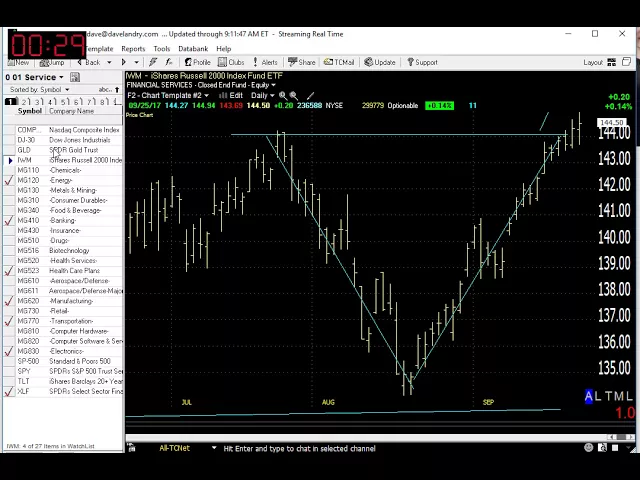Uncheck the flag for MG410 Banking
The width and height of the screenshot is (640, 480).
tap(9, 220)
